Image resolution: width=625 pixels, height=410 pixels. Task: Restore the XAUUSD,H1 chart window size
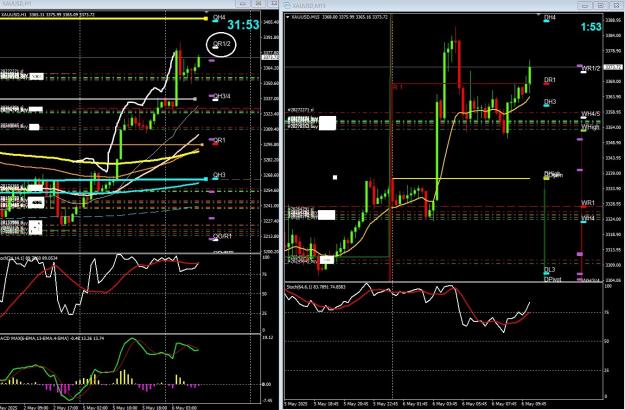click(x=258, y=4)
